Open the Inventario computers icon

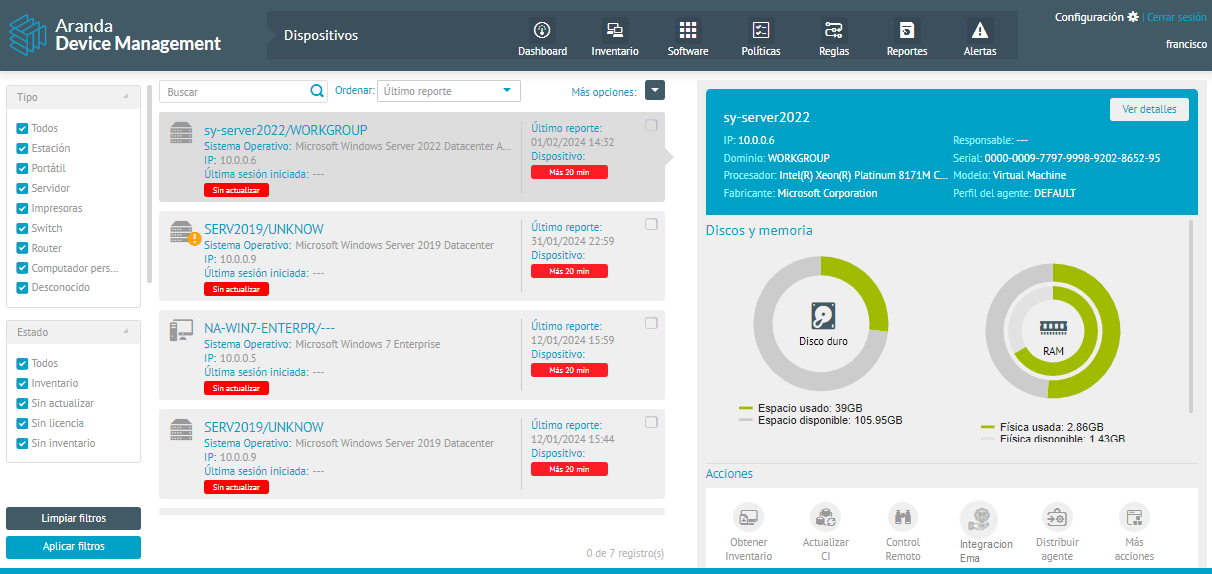[x=615, y=30]
